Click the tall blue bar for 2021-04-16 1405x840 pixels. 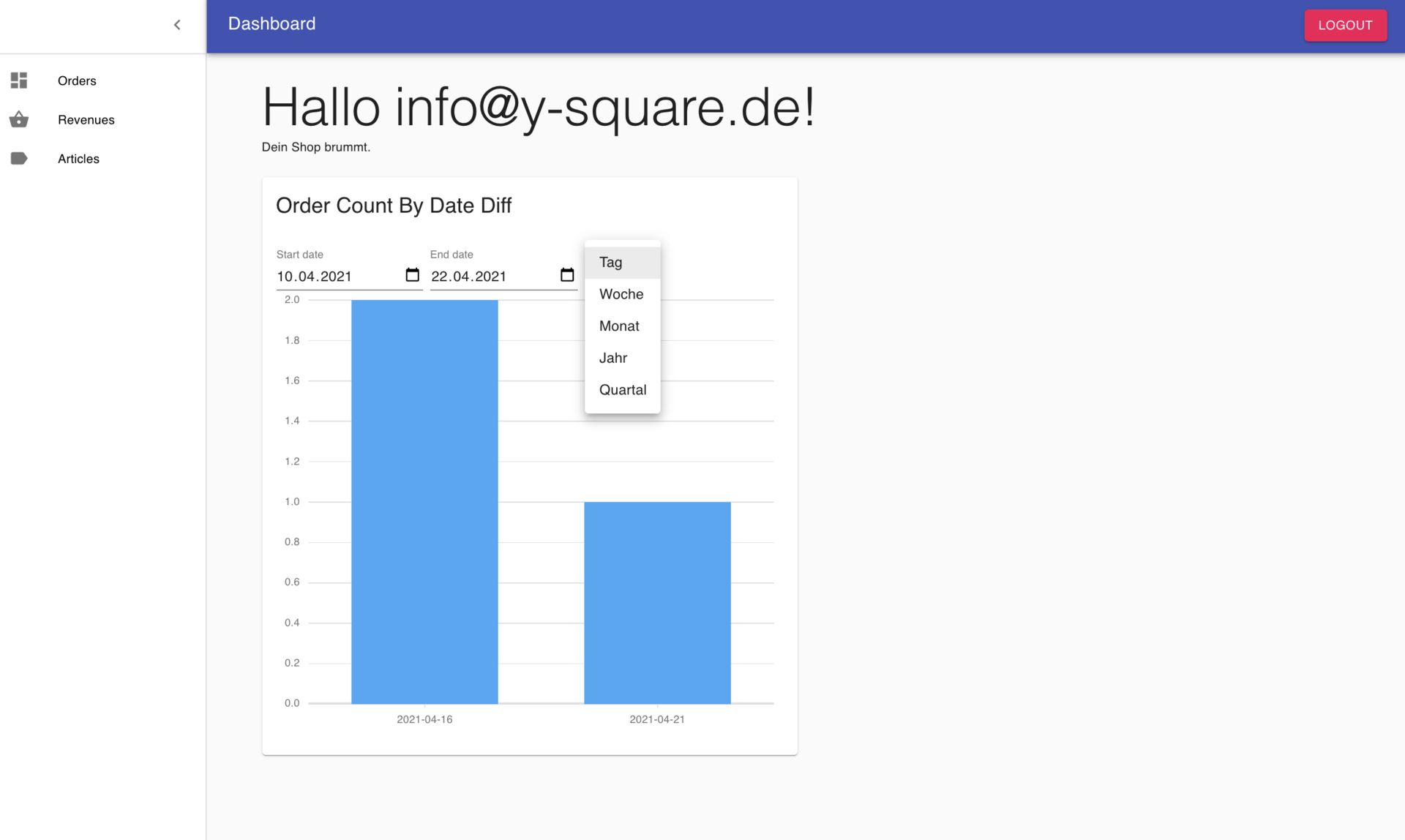tap(424, 498)
